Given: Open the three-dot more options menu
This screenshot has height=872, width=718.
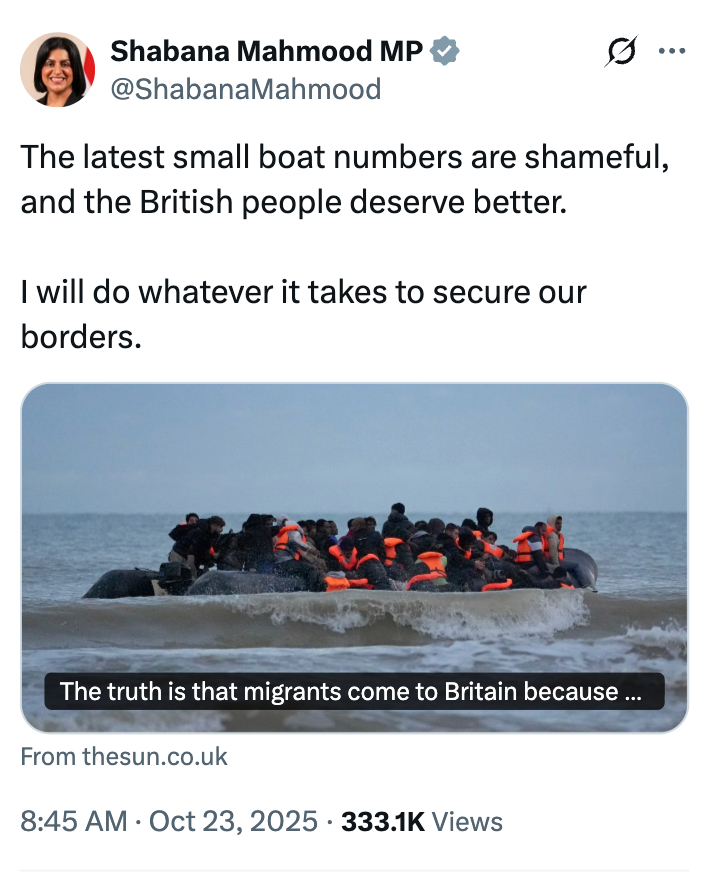Looking at the screenshot, I should coord(672,52).
